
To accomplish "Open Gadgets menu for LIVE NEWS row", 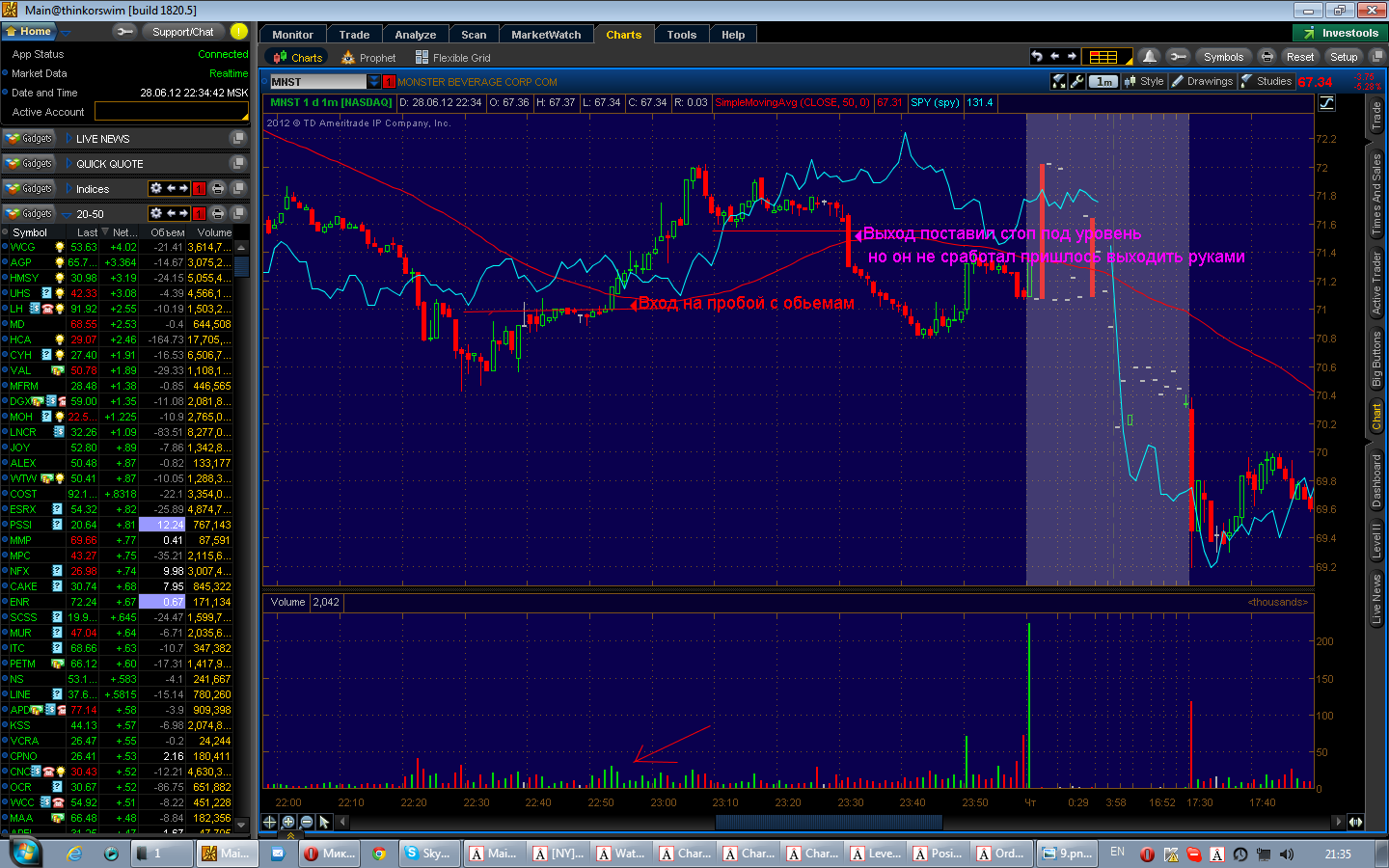I will (x=29, y=139).
